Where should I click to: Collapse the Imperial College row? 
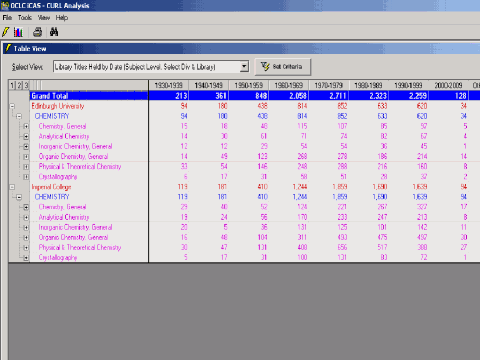[x=12, y=187]
